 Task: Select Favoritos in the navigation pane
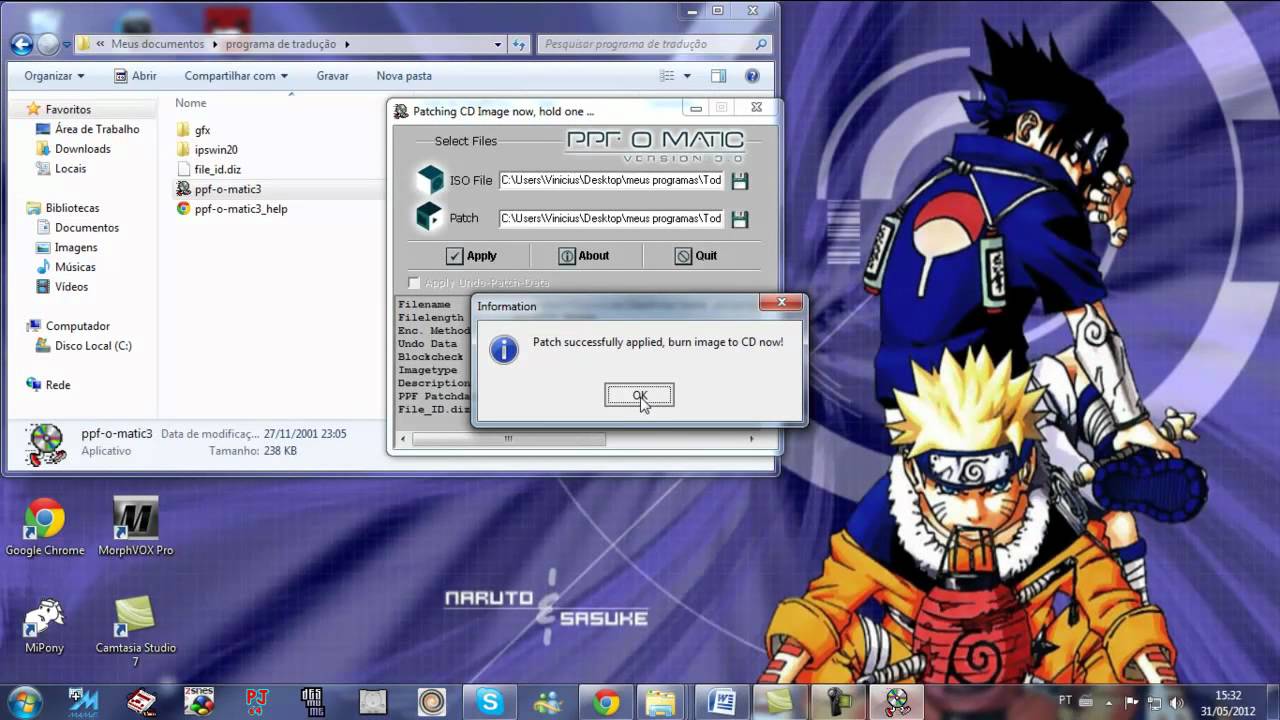point(67,109)
